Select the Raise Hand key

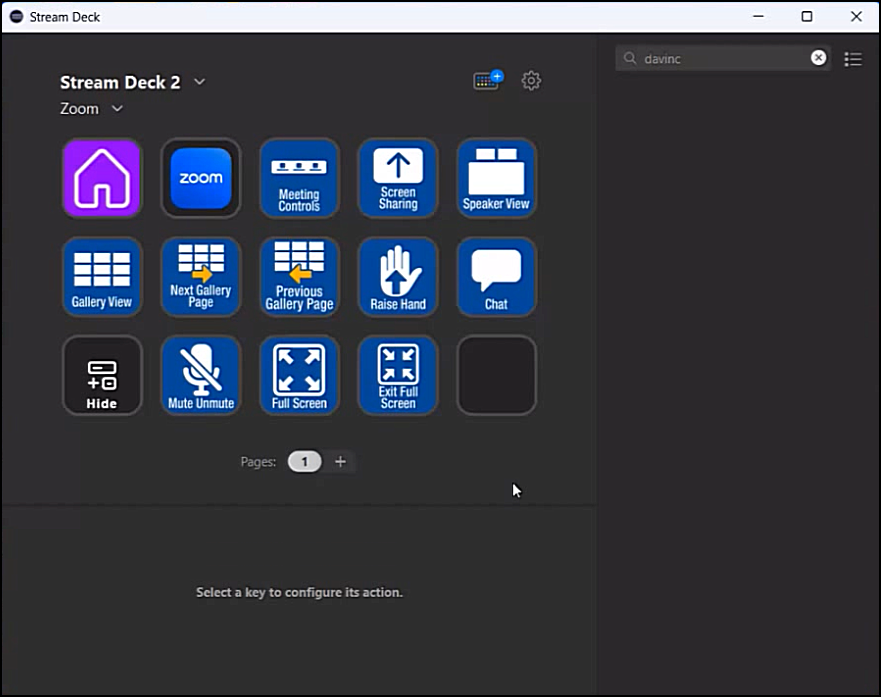[398, 276]
